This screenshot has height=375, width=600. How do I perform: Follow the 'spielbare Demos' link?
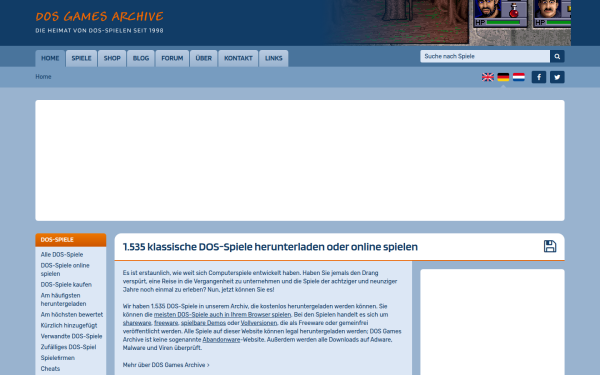(203, 323)
